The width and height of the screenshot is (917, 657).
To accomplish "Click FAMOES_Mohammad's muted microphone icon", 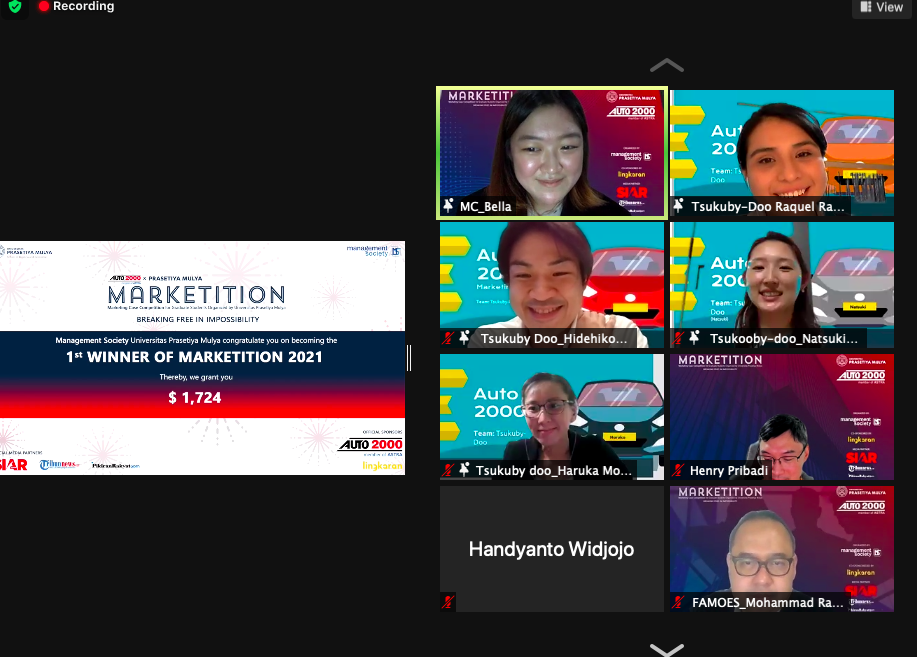I will (678, 602).
